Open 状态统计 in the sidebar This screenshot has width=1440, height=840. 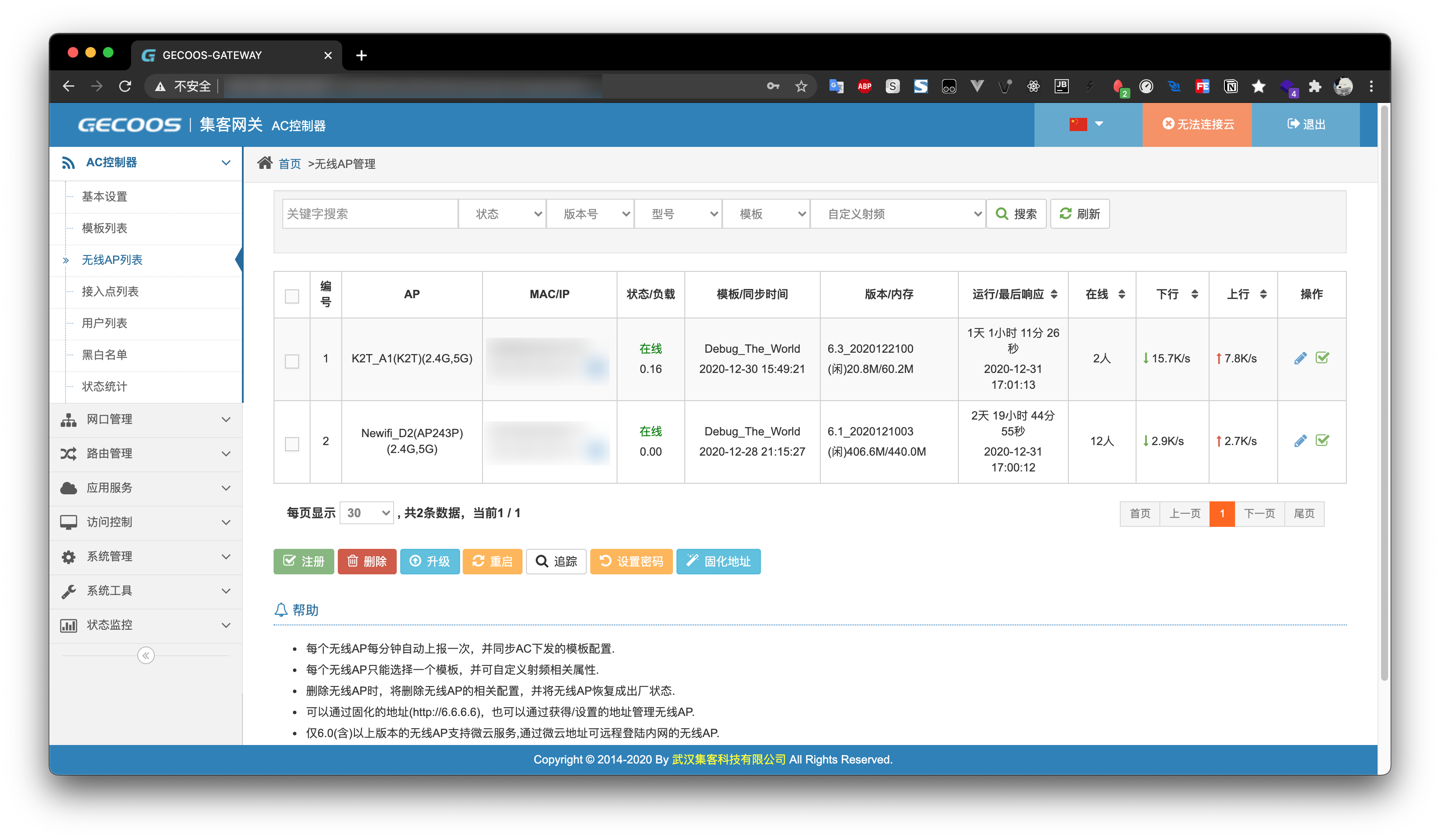pos(104,386)
